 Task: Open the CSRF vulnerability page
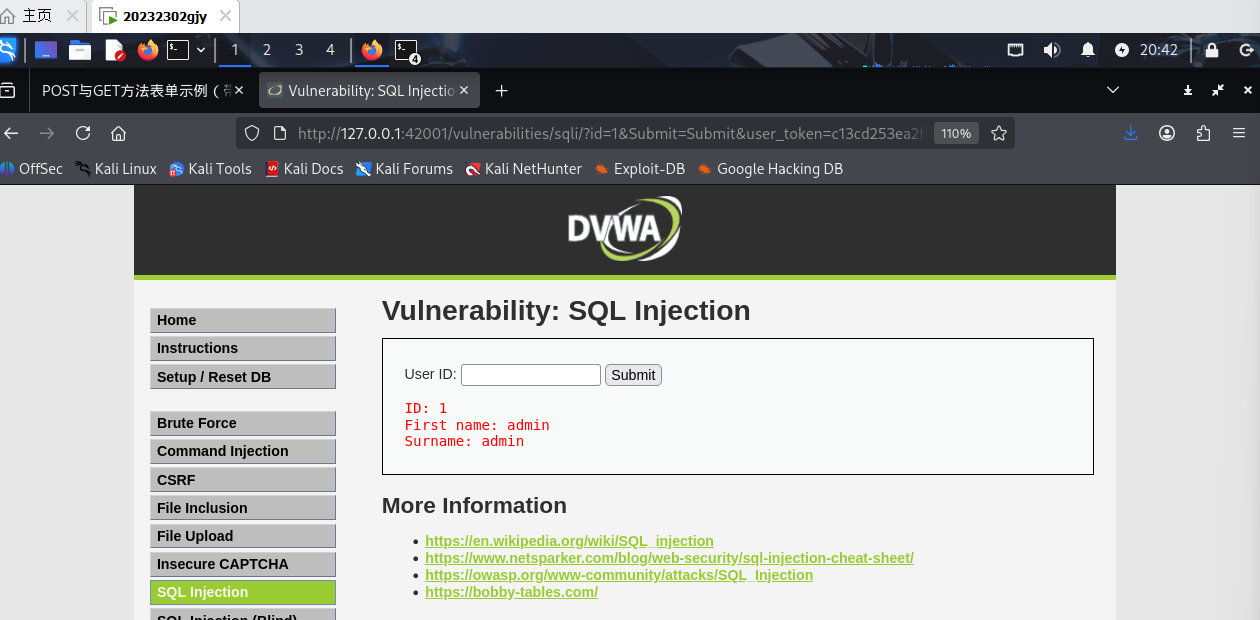click(x=243, y=480)
